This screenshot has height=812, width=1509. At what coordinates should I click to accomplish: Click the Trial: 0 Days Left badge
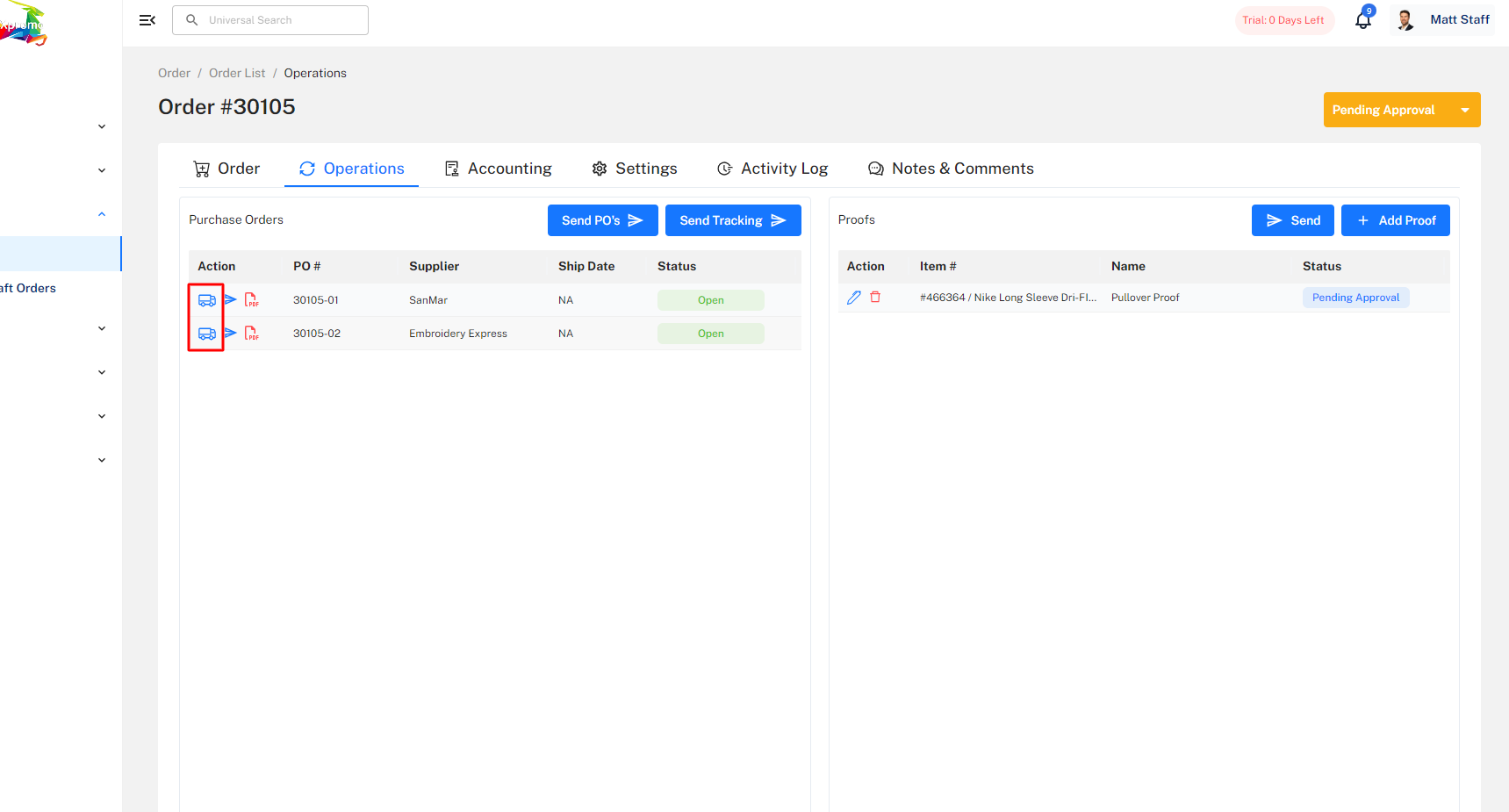(x=1283, y=20)
